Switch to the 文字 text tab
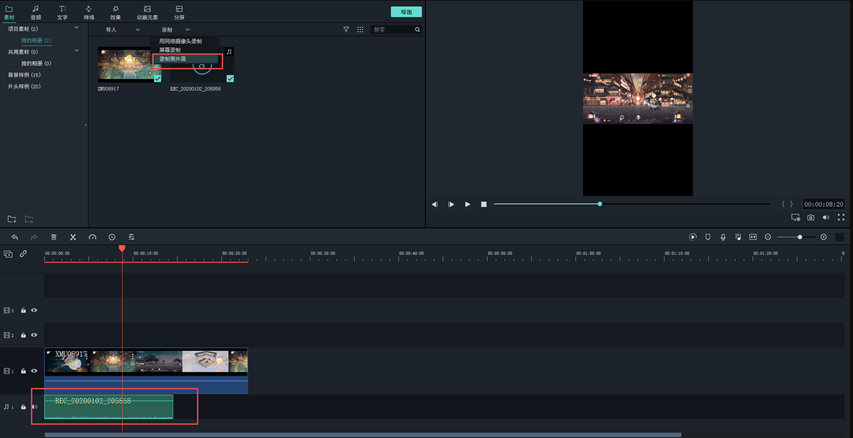The height and width of the screenshot is (438, 853). click(62, 12)
